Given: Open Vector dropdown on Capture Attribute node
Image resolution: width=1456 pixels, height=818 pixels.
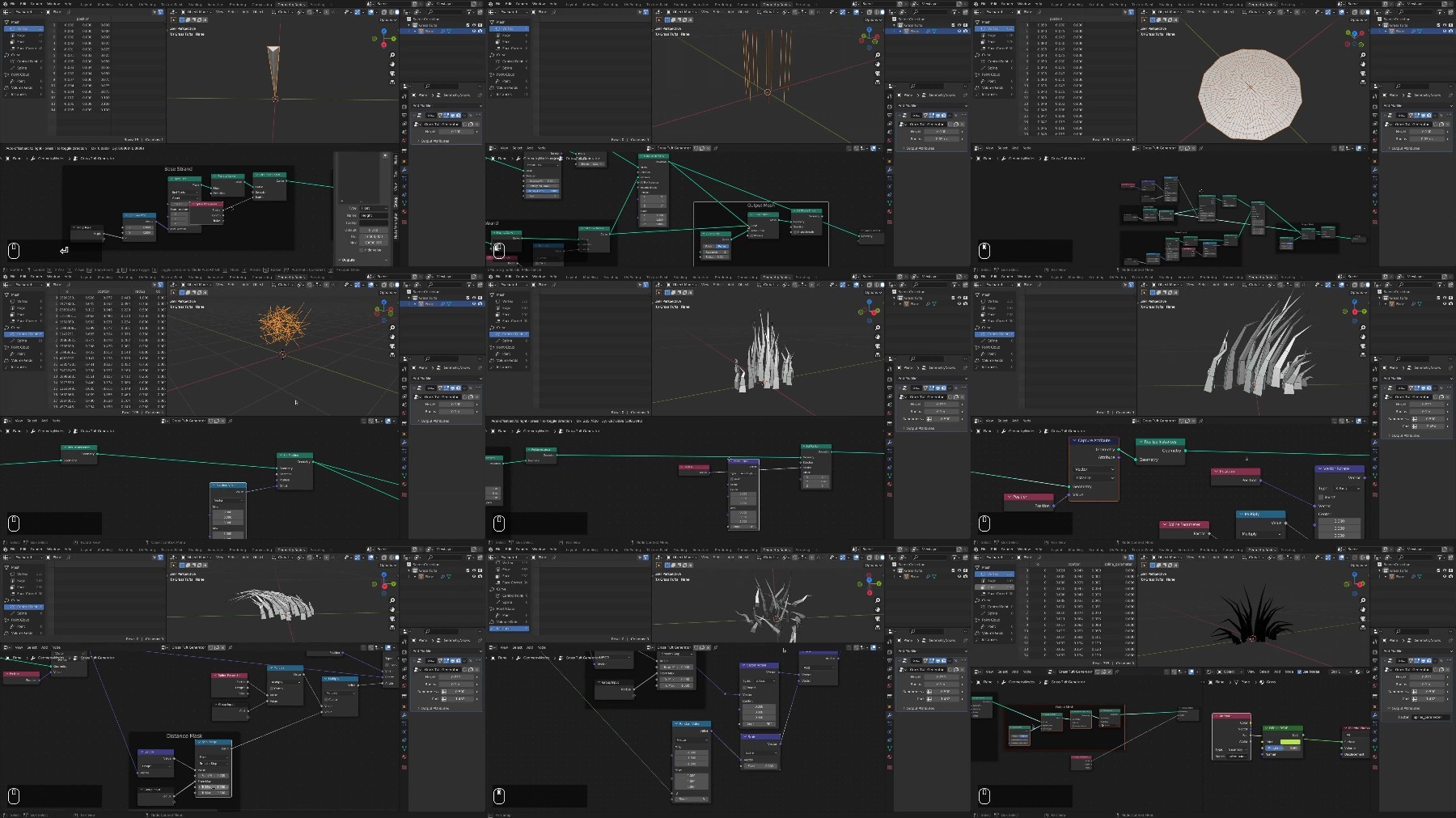Looking at the screenshot, I should [1094, 469].
